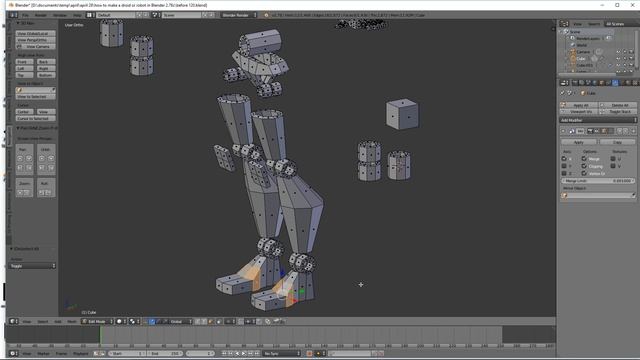This screenshot has width=640, height=360.
Task: Toggle visibility eye for Camera row
Action: pyautogui.click(x=619, y=52)
